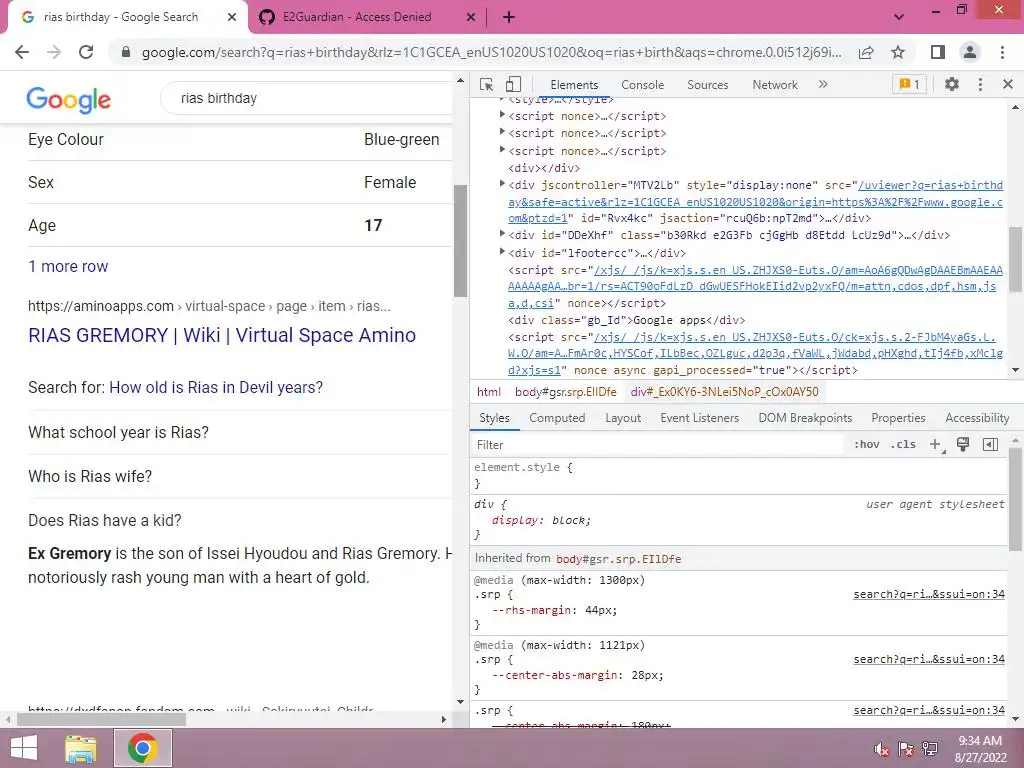Select div#_Ex0KY6 breadcrumb item
Image resolution: width=1024 pixels, height=768 pixels.
tap(724, 392)
